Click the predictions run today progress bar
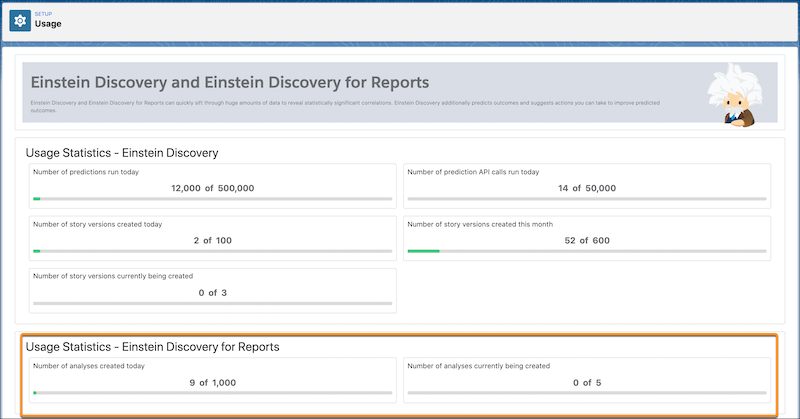The image size is (800, 419). [x=213, y=199]
